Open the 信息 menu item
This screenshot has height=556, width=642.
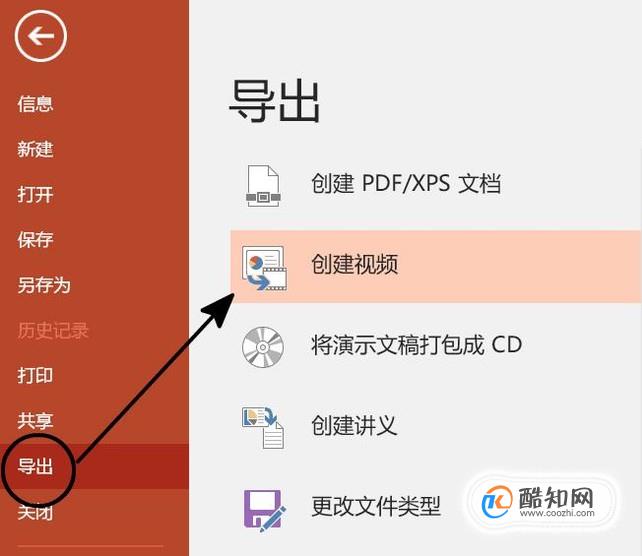(35, 104)
